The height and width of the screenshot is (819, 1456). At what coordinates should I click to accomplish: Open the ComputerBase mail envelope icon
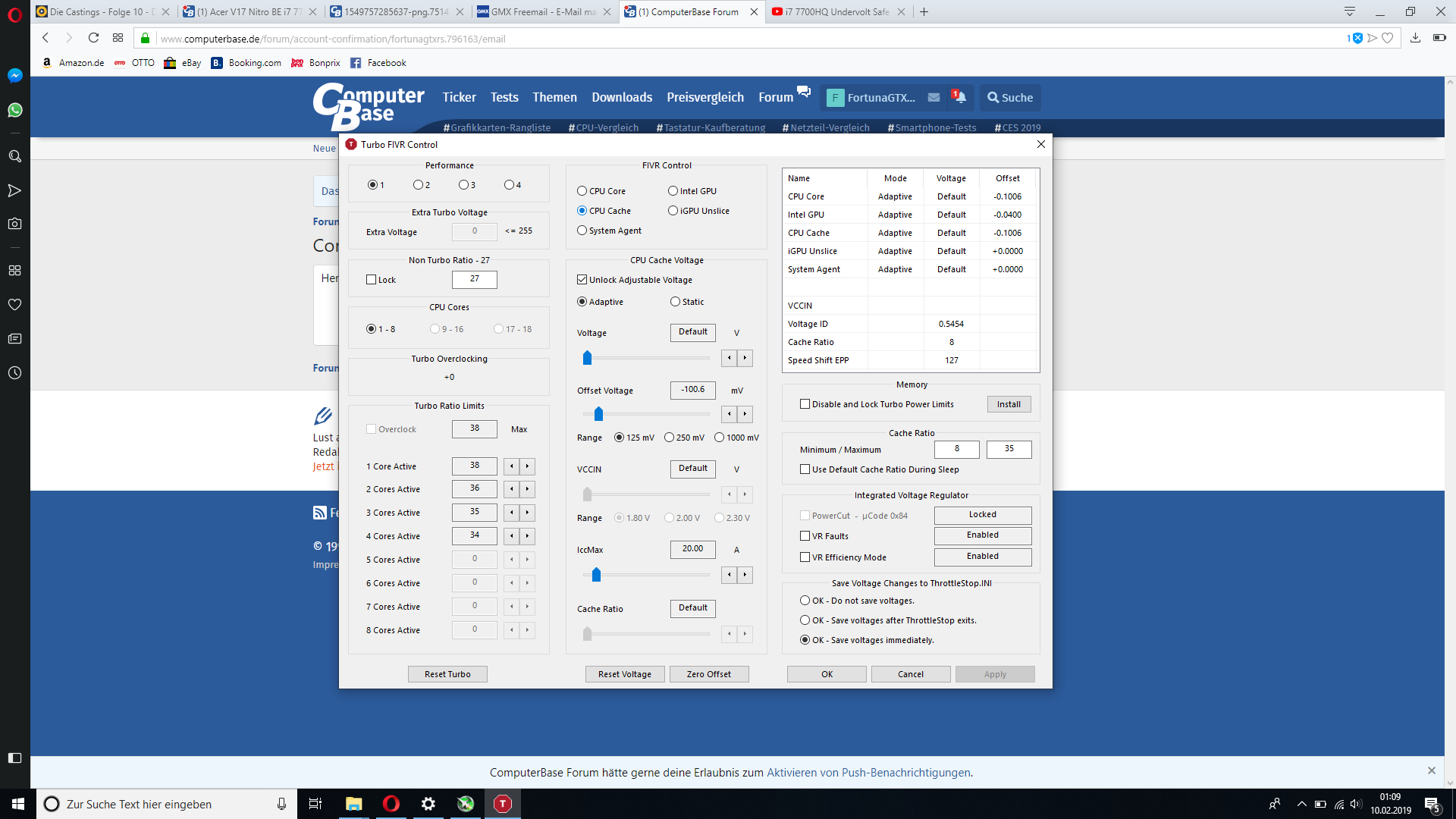(934, 97)
